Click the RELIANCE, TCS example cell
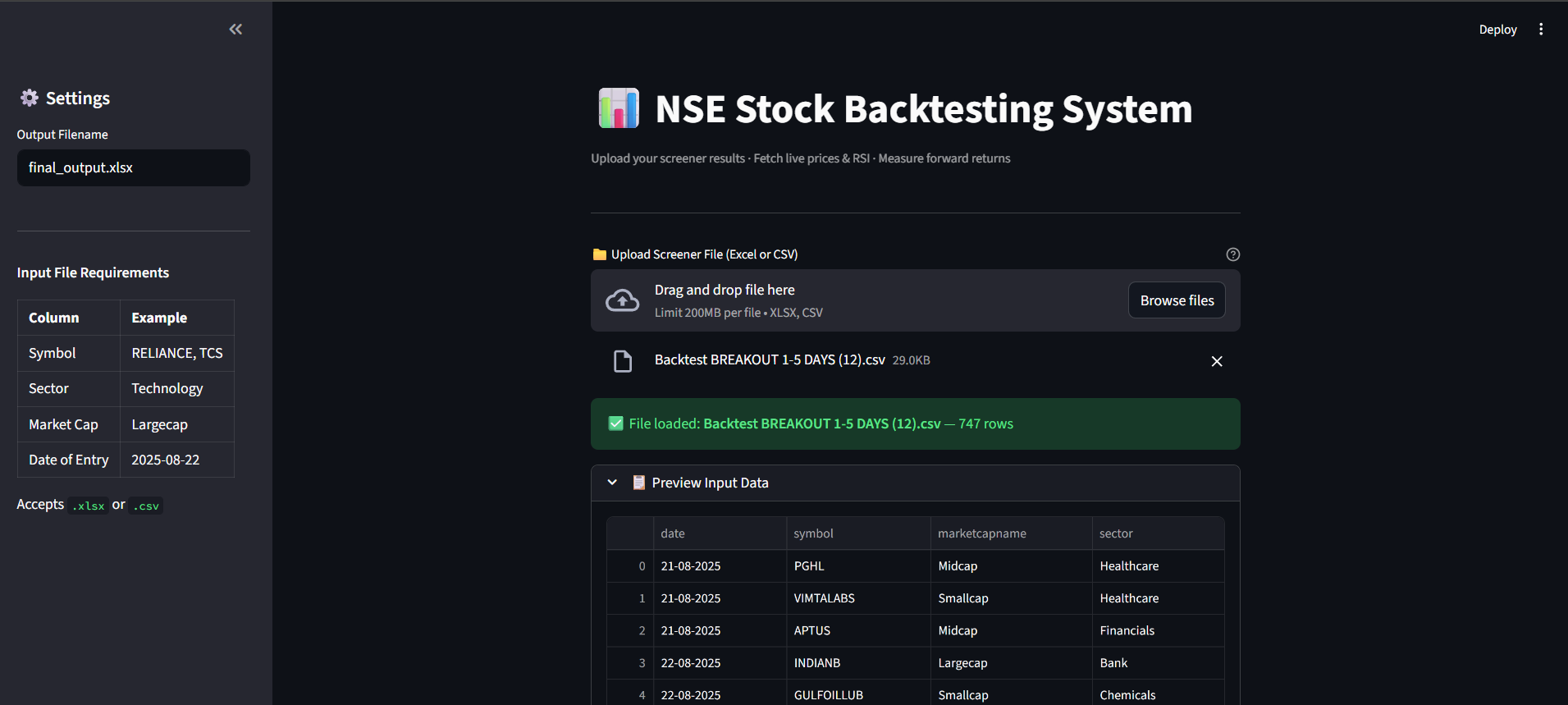1568x705 pixels. 177,353
